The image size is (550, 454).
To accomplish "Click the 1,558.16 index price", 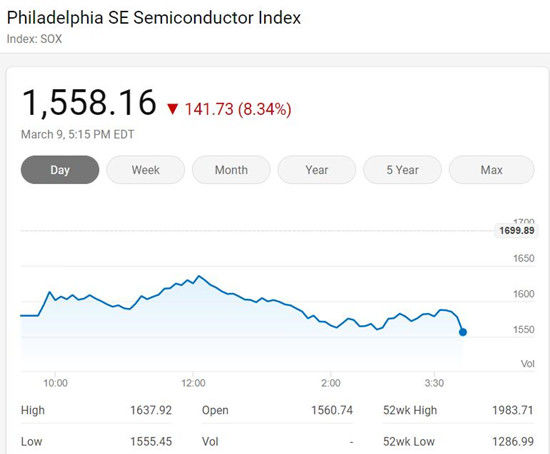I will 89,102.
